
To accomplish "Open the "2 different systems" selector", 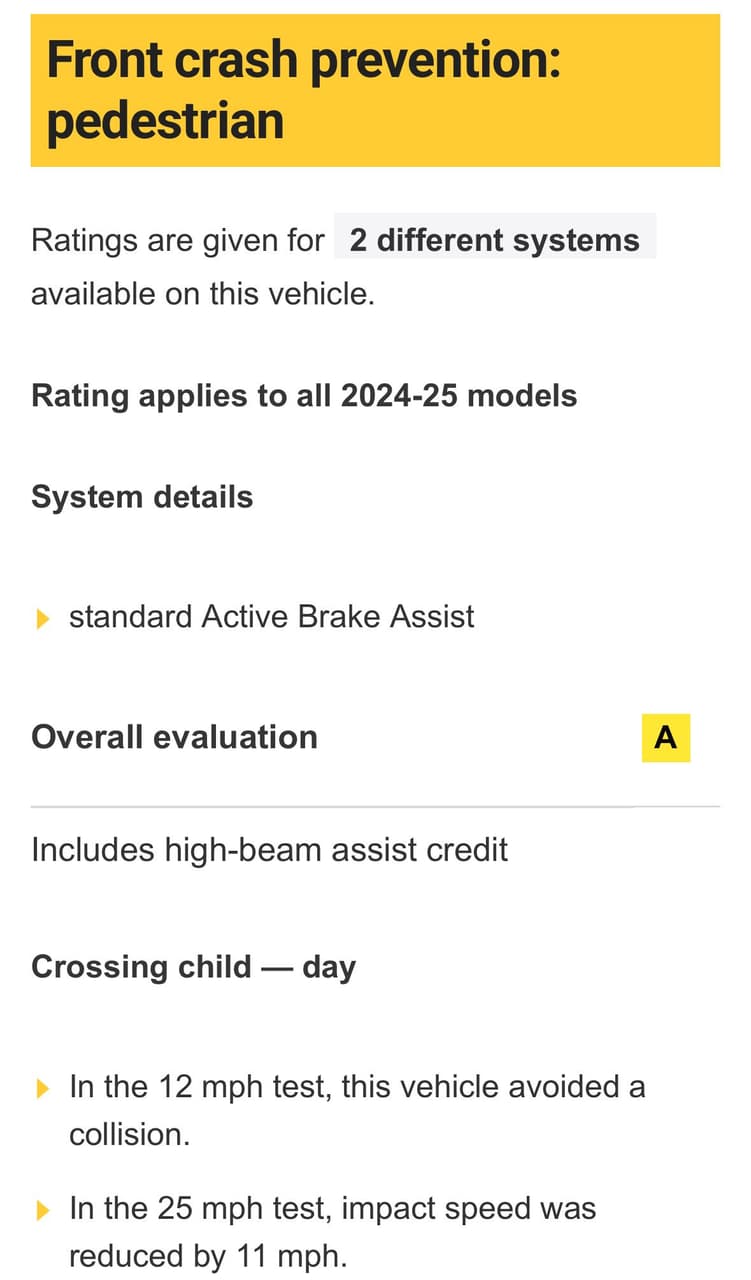I will pos(494,240).
